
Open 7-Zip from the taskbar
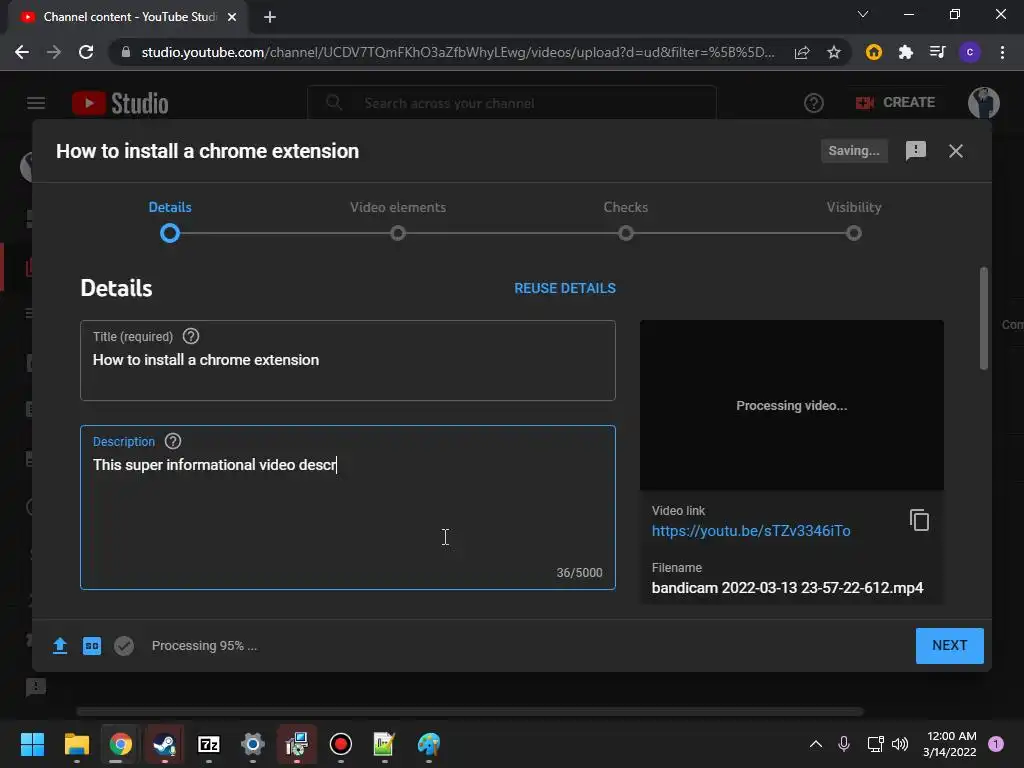208,744
